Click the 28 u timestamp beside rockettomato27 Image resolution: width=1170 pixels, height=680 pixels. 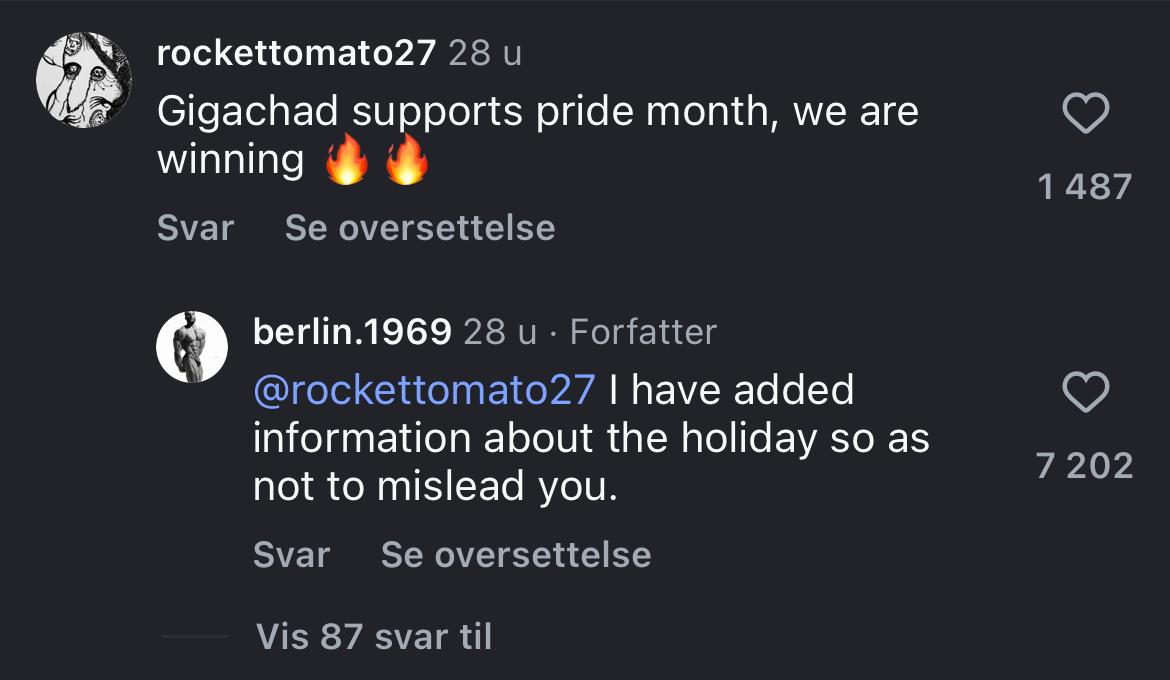(485, 53)
